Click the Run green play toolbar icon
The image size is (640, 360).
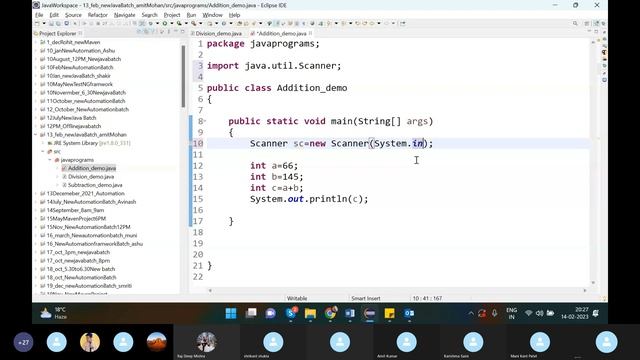(x=165, y=23)
